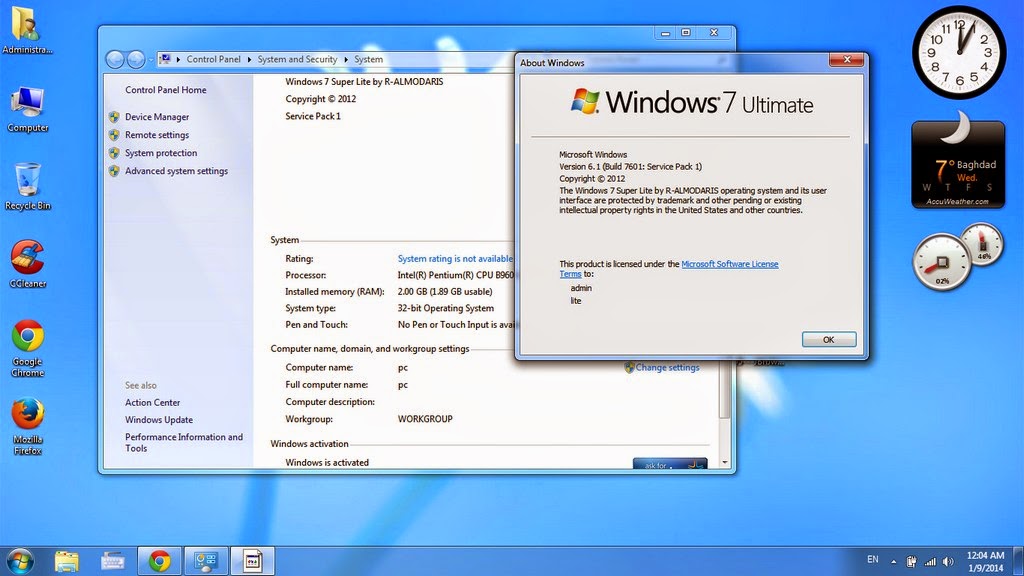Viewport: 1024px width, 576px height.
Task: Click the Forward arrow in System window
Action: 136,59
